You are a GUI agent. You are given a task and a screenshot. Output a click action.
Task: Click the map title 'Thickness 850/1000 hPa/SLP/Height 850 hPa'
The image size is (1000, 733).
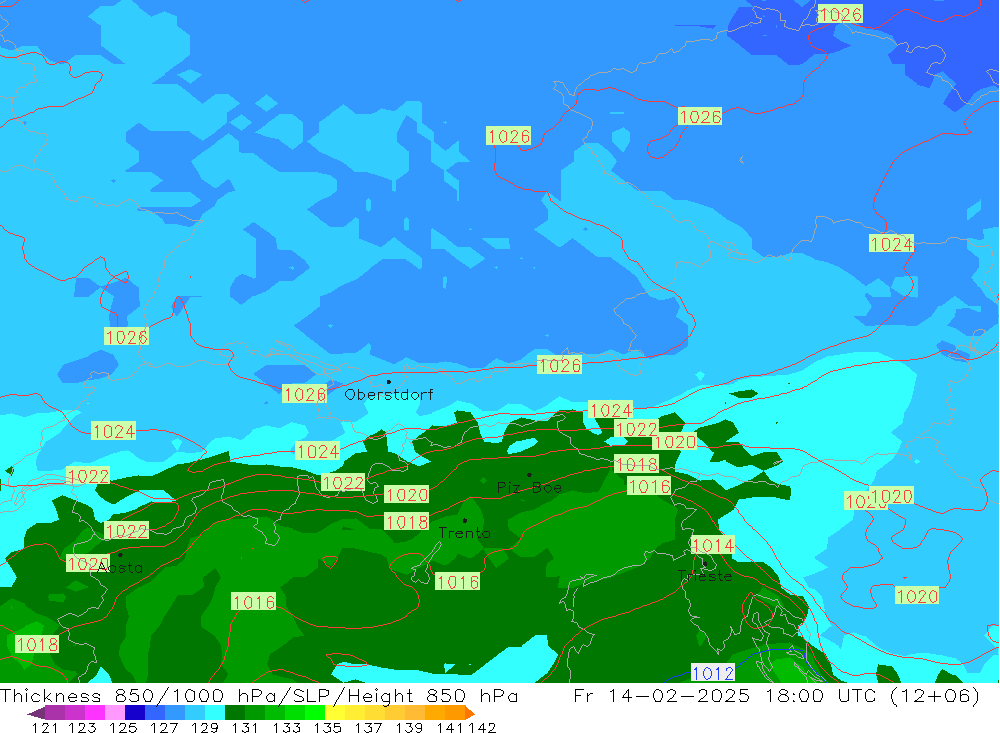tap(259, 695)
